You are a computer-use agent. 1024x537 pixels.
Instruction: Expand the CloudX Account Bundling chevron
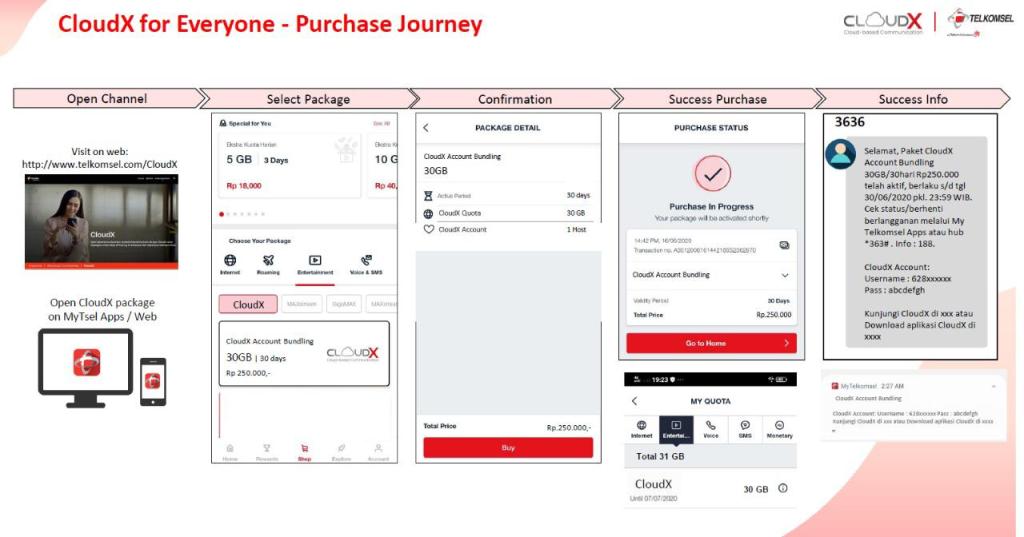click(785, 275)
